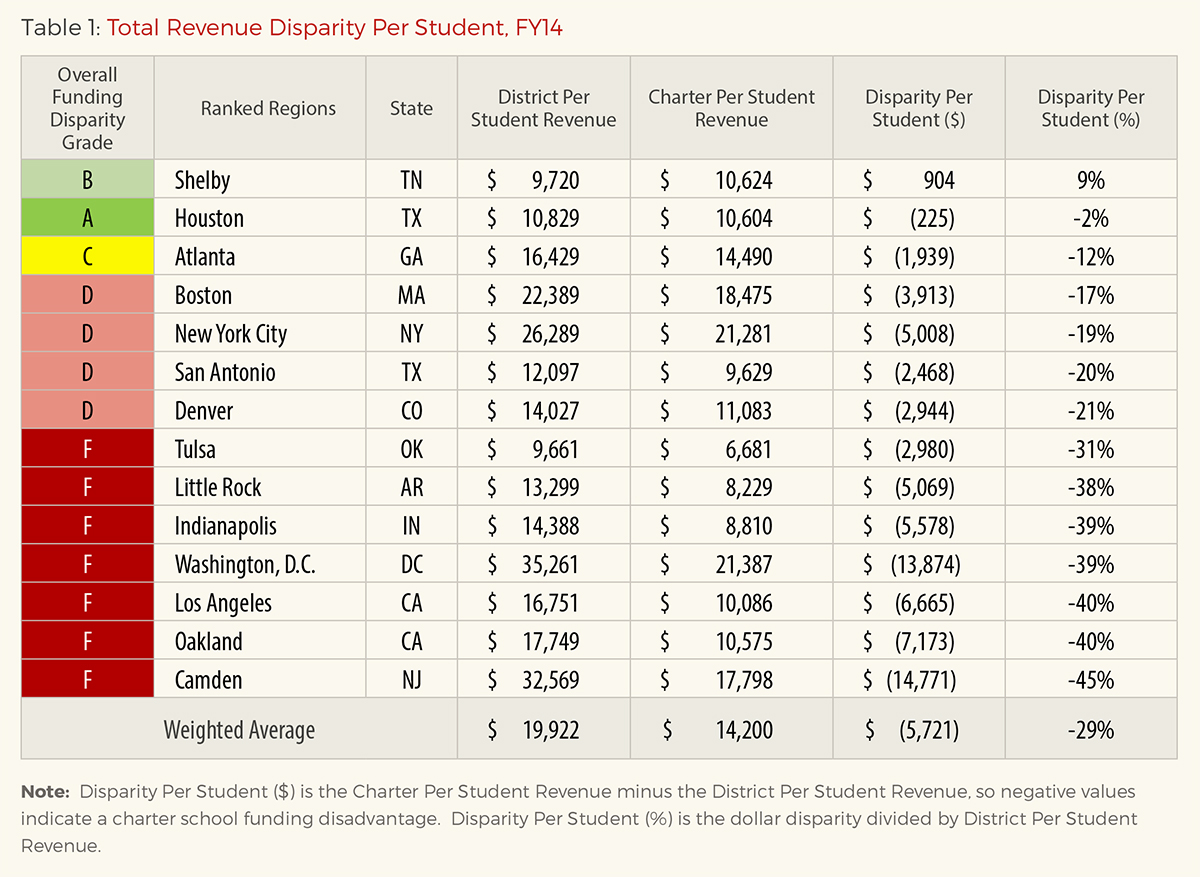Click the light green grade B cell
1200x877 pixels.
click(88, 180)
